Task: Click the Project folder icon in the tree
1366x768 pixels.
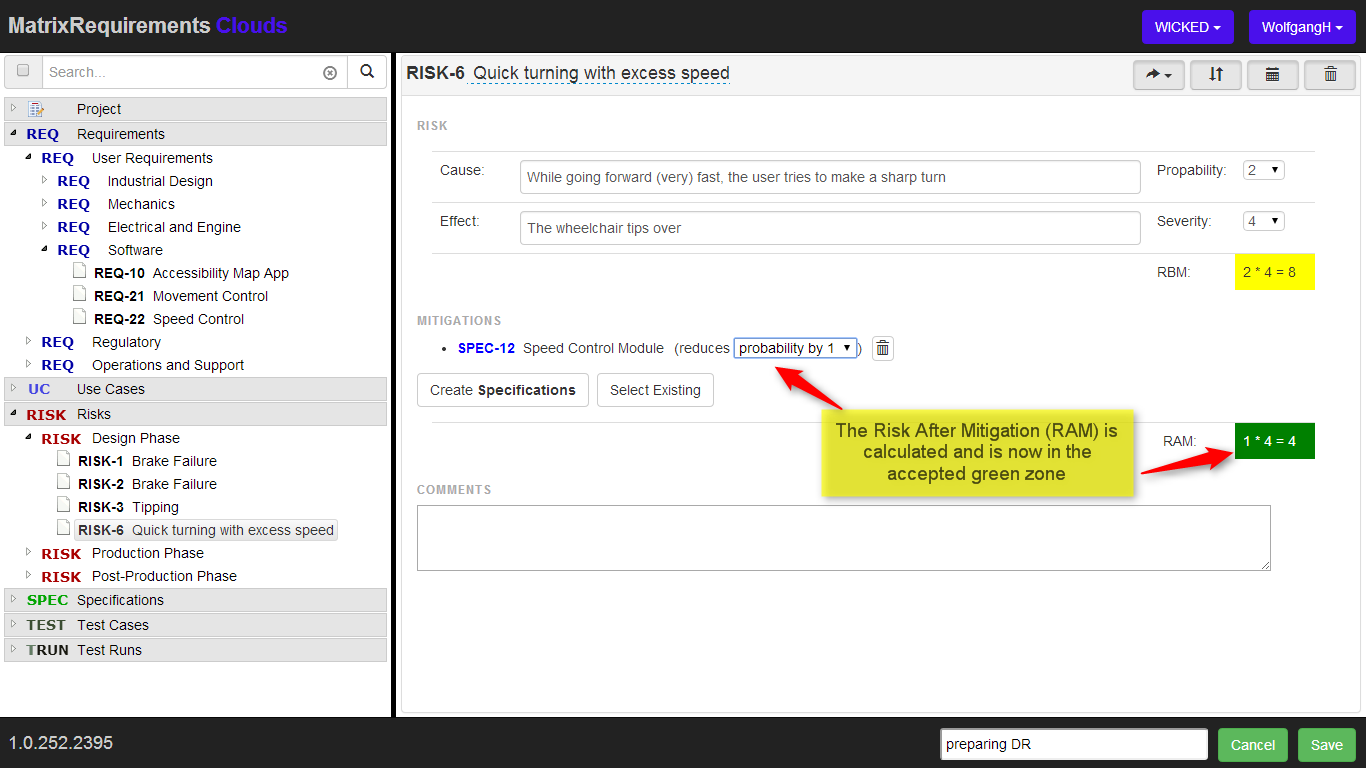Action: (x=36, y=109)
